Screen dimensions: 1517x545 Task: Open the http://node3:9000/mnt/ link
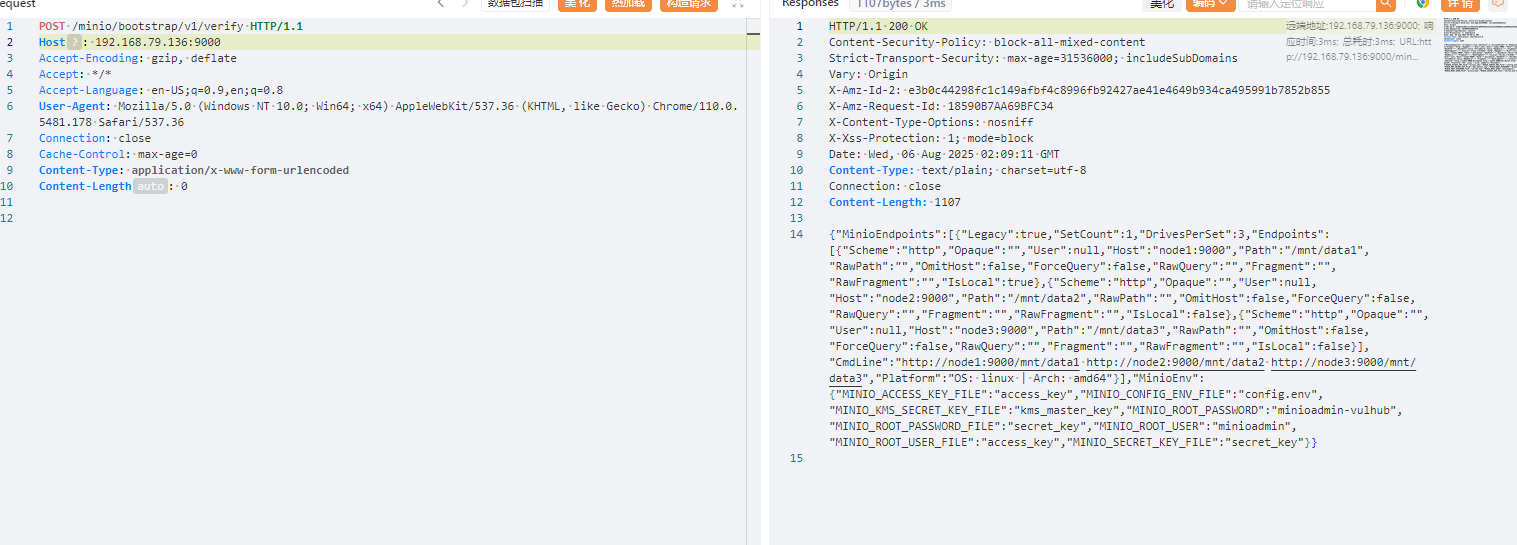[1343, 362]
